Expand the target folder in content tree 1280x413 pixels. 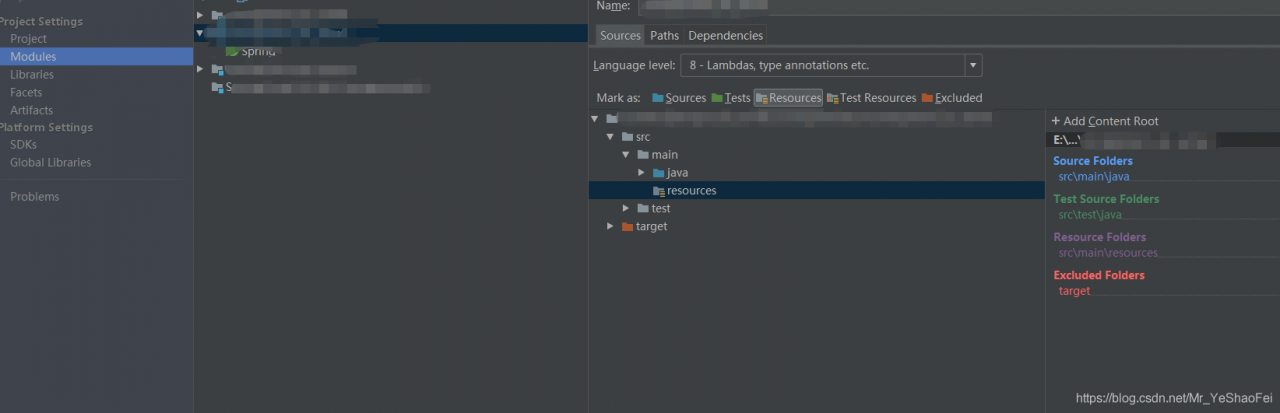coord(610,227)
